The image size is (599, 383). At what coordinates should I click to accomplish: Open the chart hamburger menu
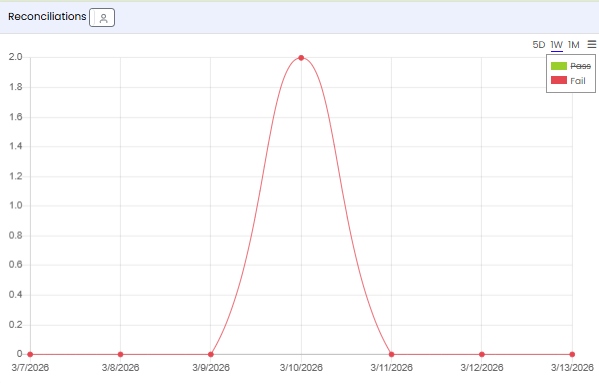click(x=591, y=45)
